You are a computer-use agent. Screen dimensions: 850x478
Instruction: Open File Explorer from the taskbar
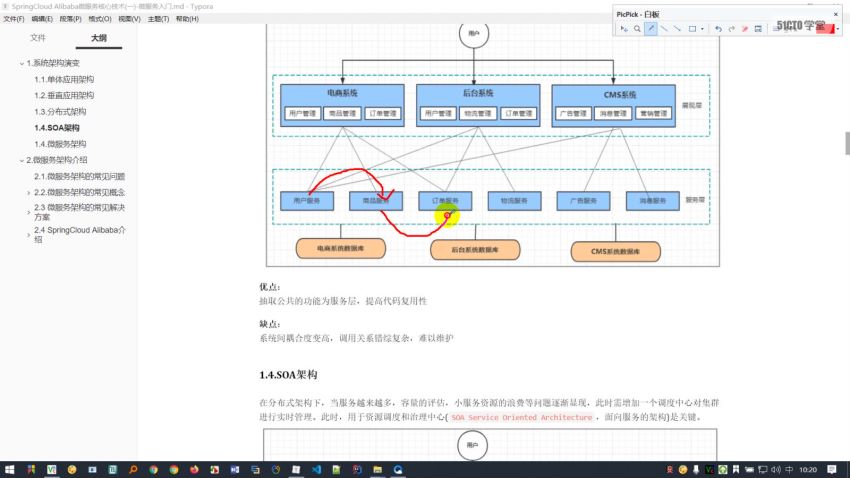tap(378, 469)
